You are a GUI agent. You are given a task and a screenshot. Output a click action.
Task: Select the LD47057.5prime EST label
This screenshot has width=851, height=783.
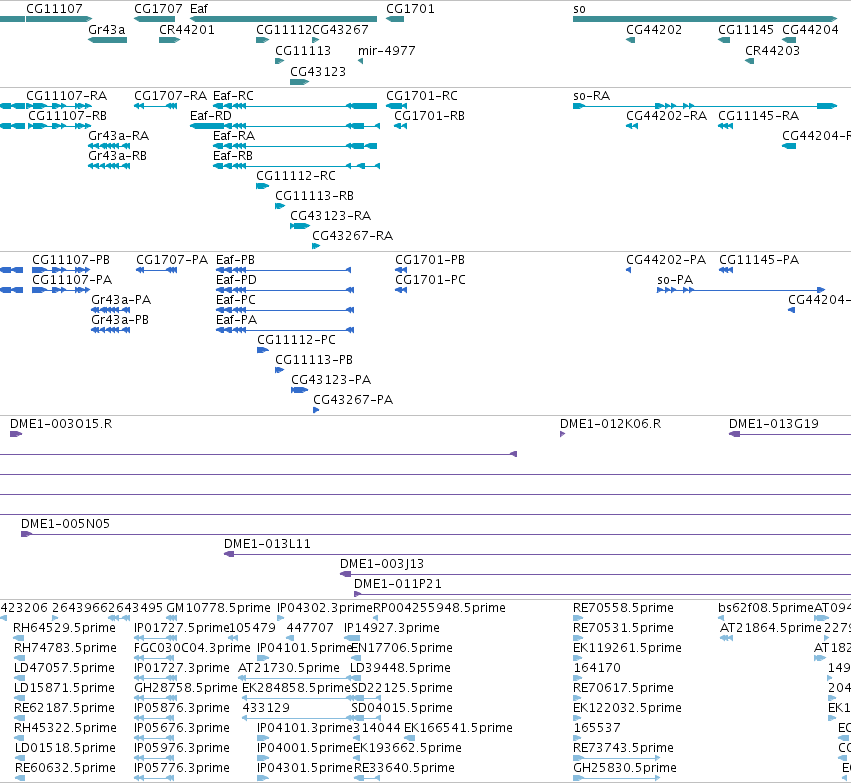coord(64,668)
